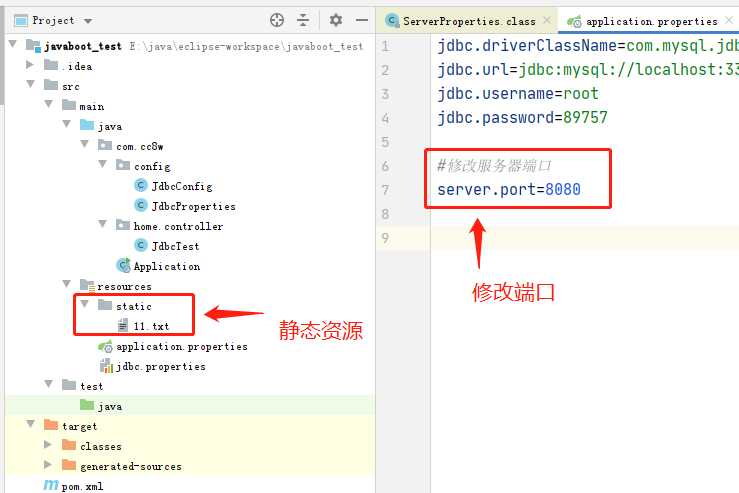Select JdbcTest in the project tree
The image size is (739, 493).
click(x=175, y=246)
